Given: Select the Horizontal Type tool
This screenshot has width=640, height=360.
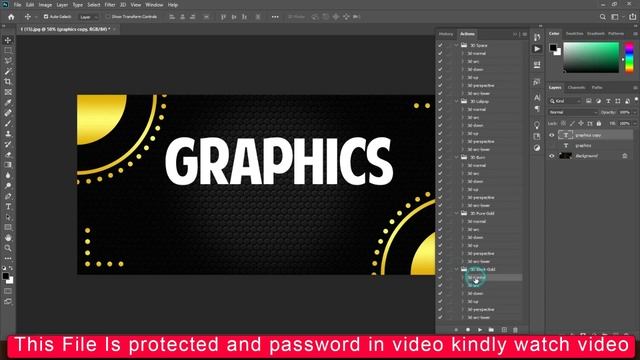Looking at the screenshot, I should [8, 207].
